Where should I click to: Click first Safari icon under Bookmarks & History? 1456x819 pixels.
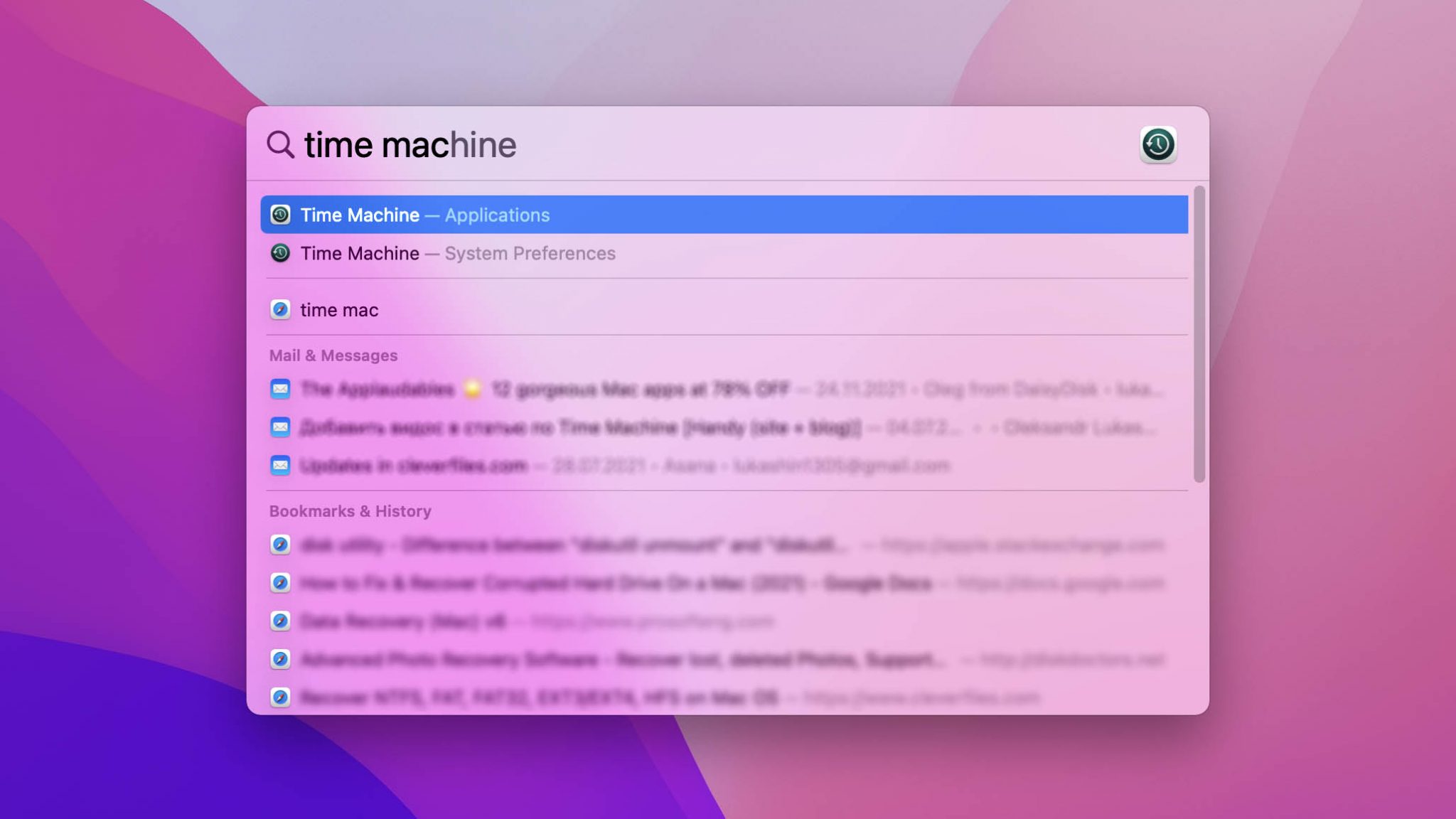coord(280,545)
